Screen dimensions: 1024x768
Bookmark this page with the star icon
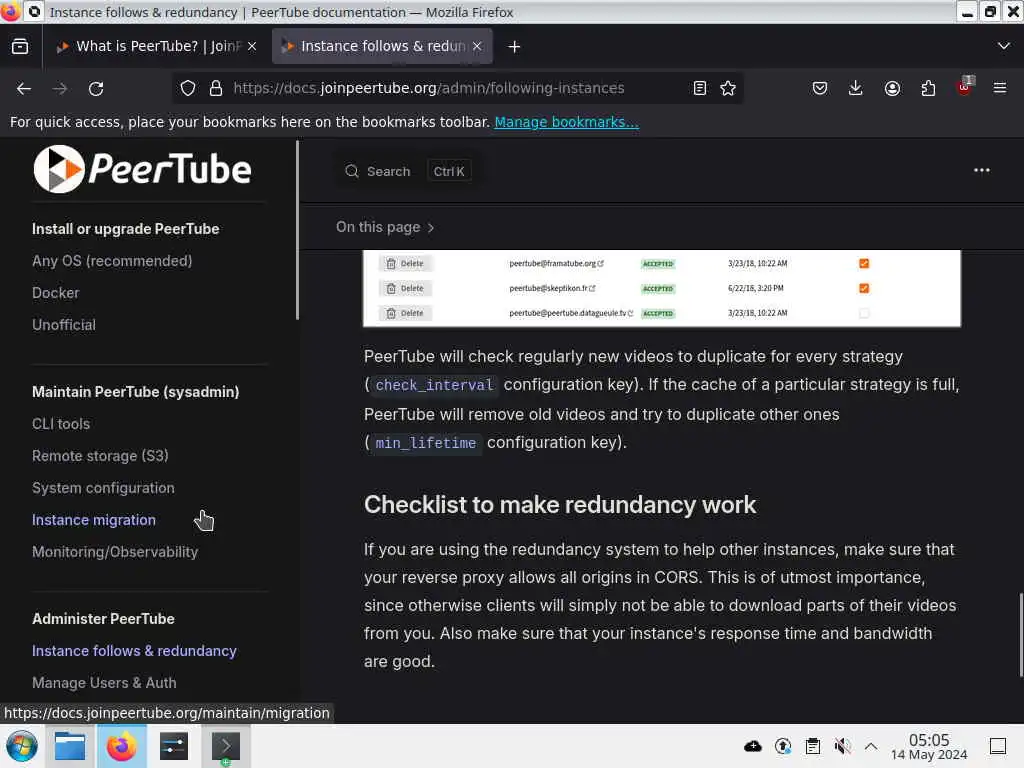[x=728, y=88]
